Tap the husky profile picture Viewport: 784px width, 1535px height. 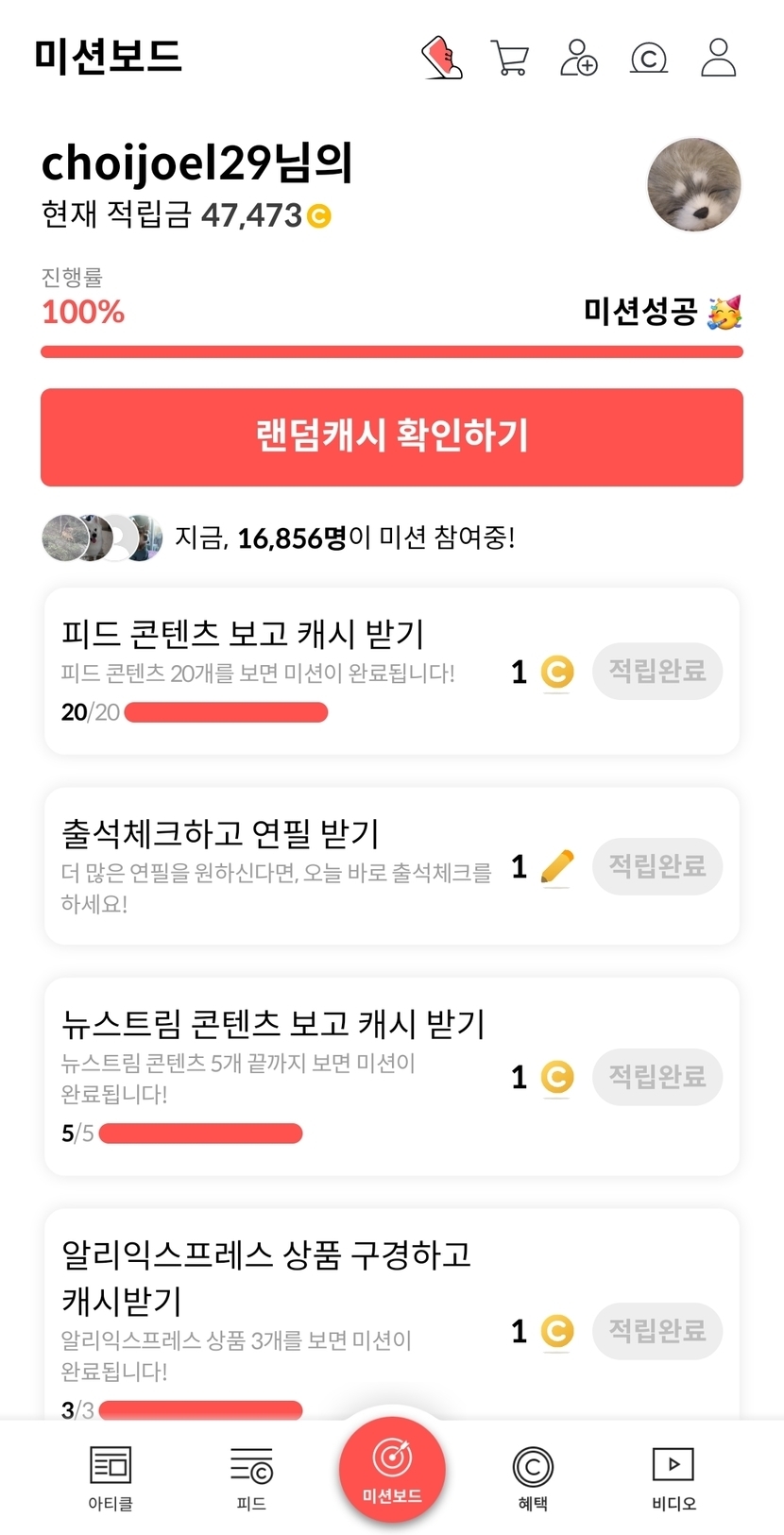pyautogui.click(x=694, y=185)
